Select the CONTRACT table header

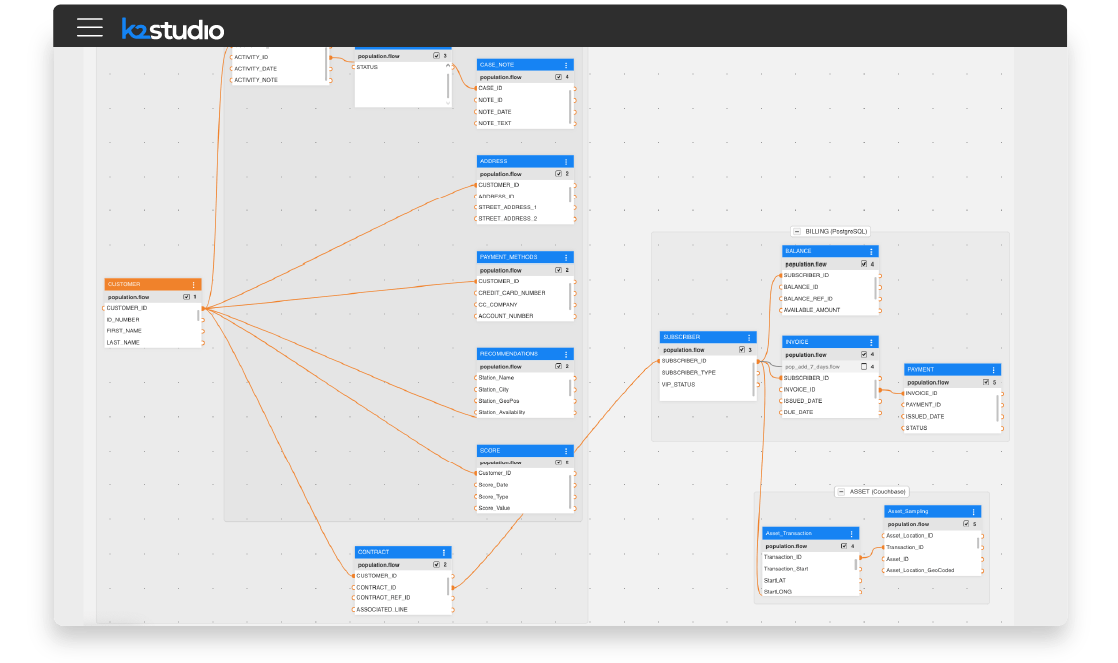pos(403,552)
